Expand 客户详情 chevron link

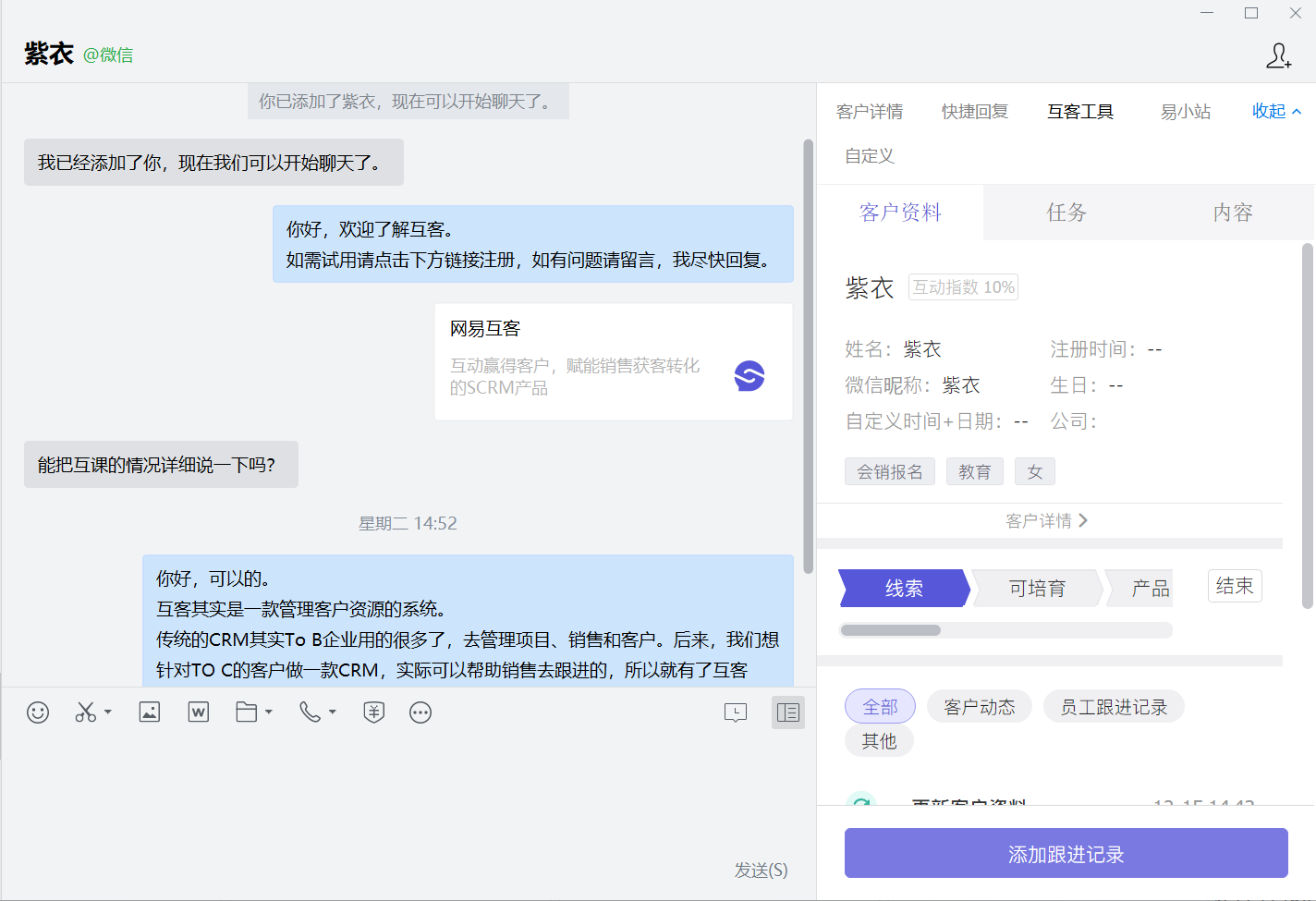pos(1047,521)
